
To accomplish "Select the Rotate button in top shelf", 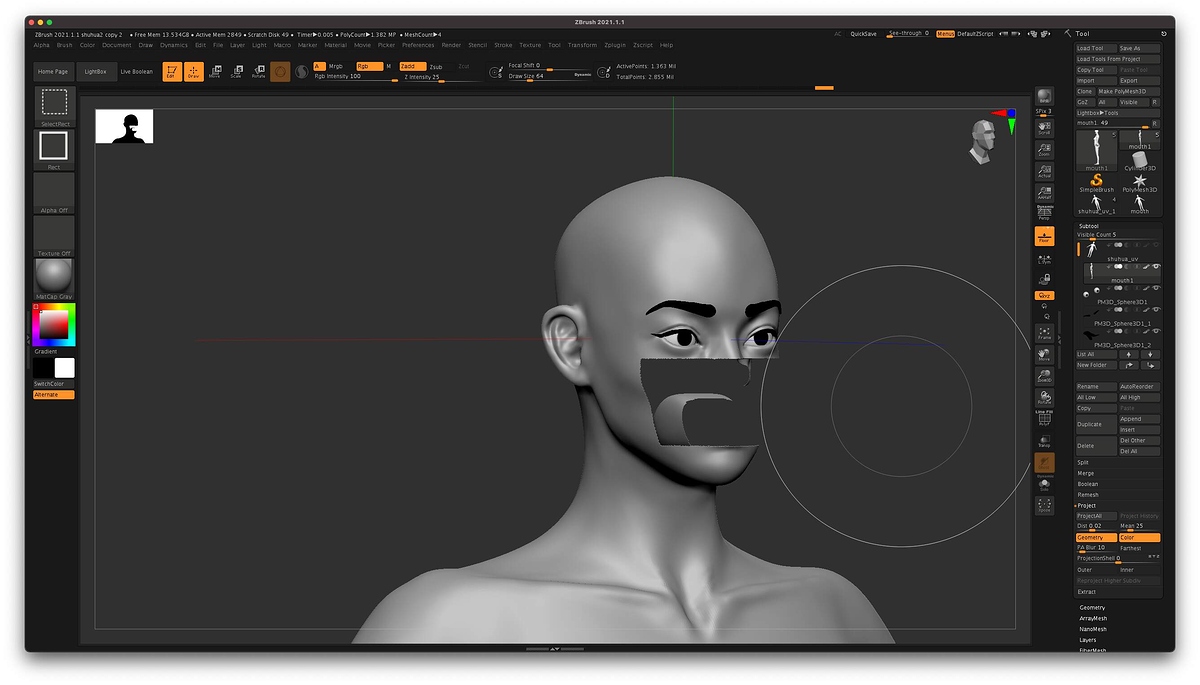I will 258,71.
